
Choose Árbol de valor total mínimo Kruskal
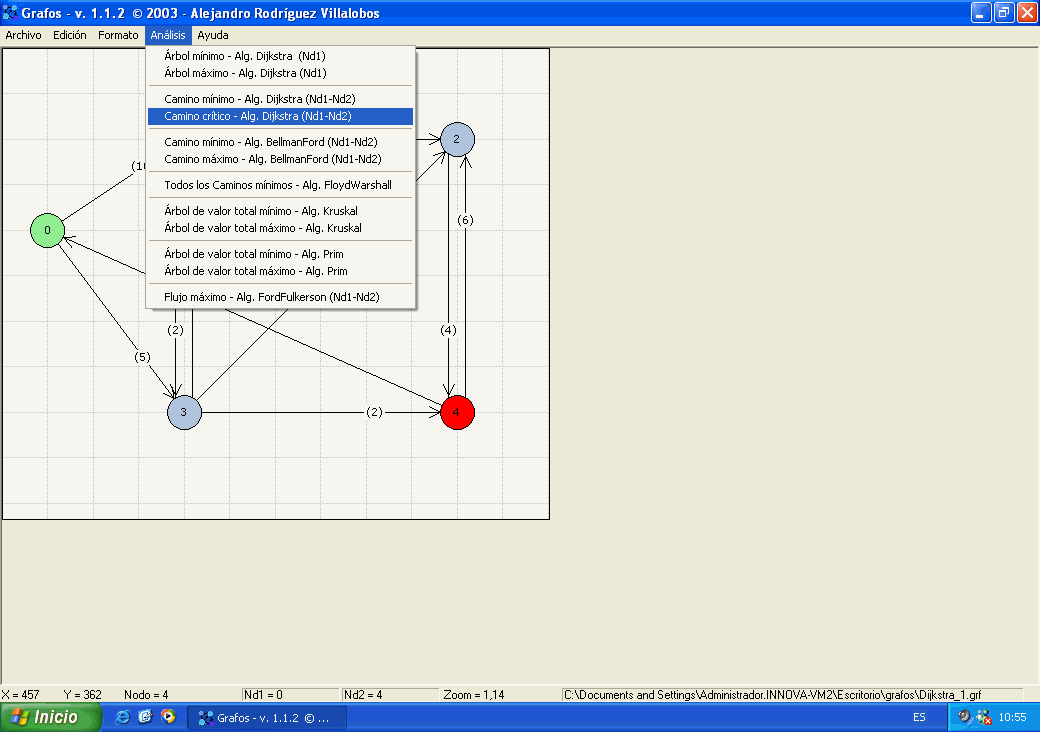pyautogui.click(x=260, y=211)
